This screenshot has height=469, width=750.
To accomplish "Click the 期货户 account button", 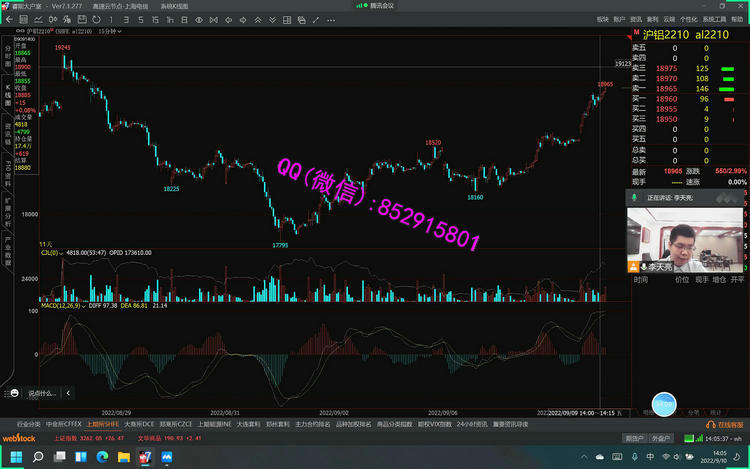I will pyautogui.click(x=633, y=438).
